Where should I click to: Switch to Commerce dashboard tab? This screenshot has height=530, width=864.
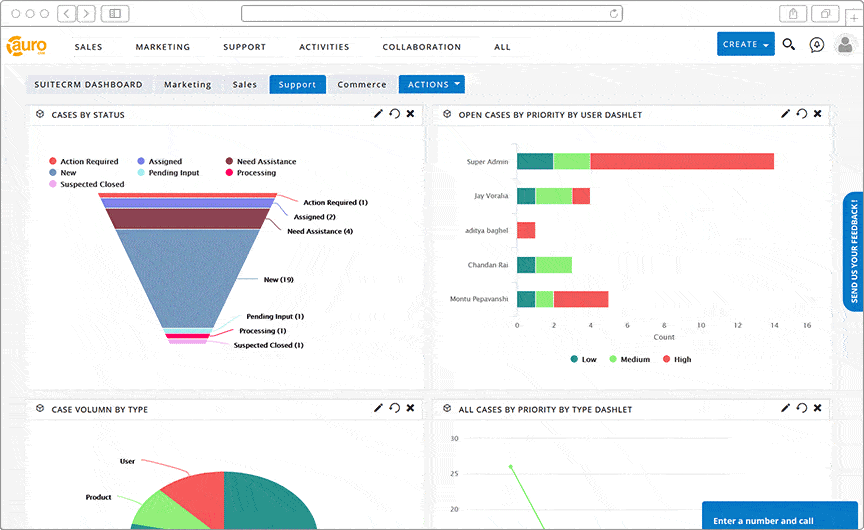[x=362, y=84]
